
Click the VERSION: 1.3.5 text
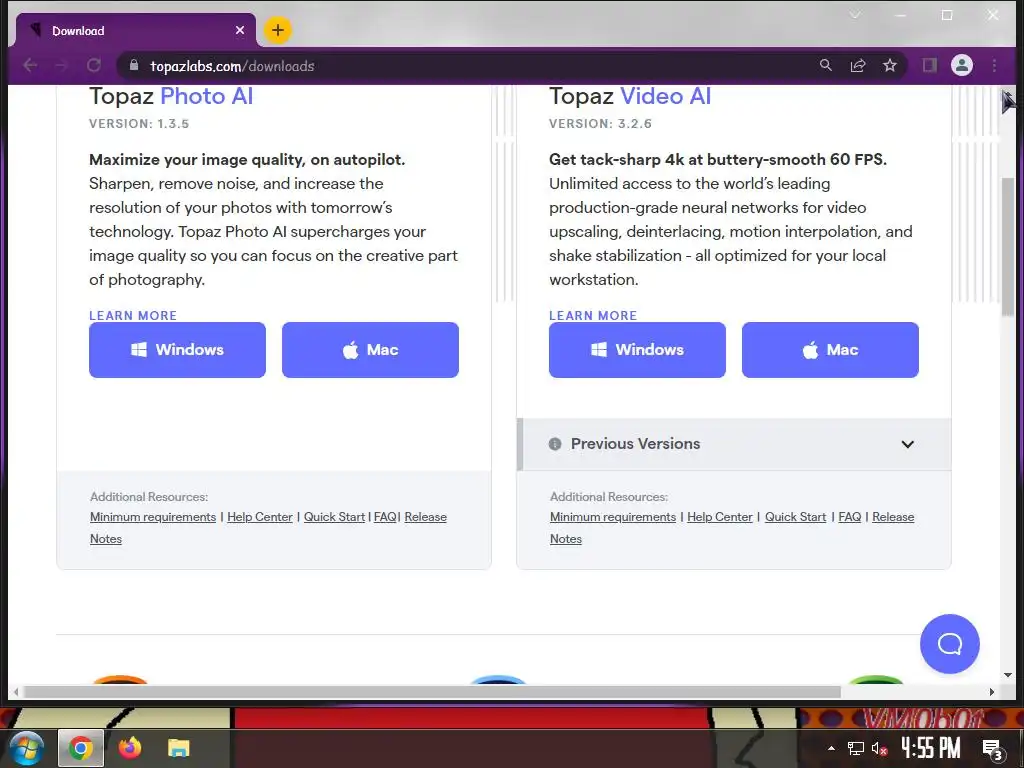tap(139, 123)
